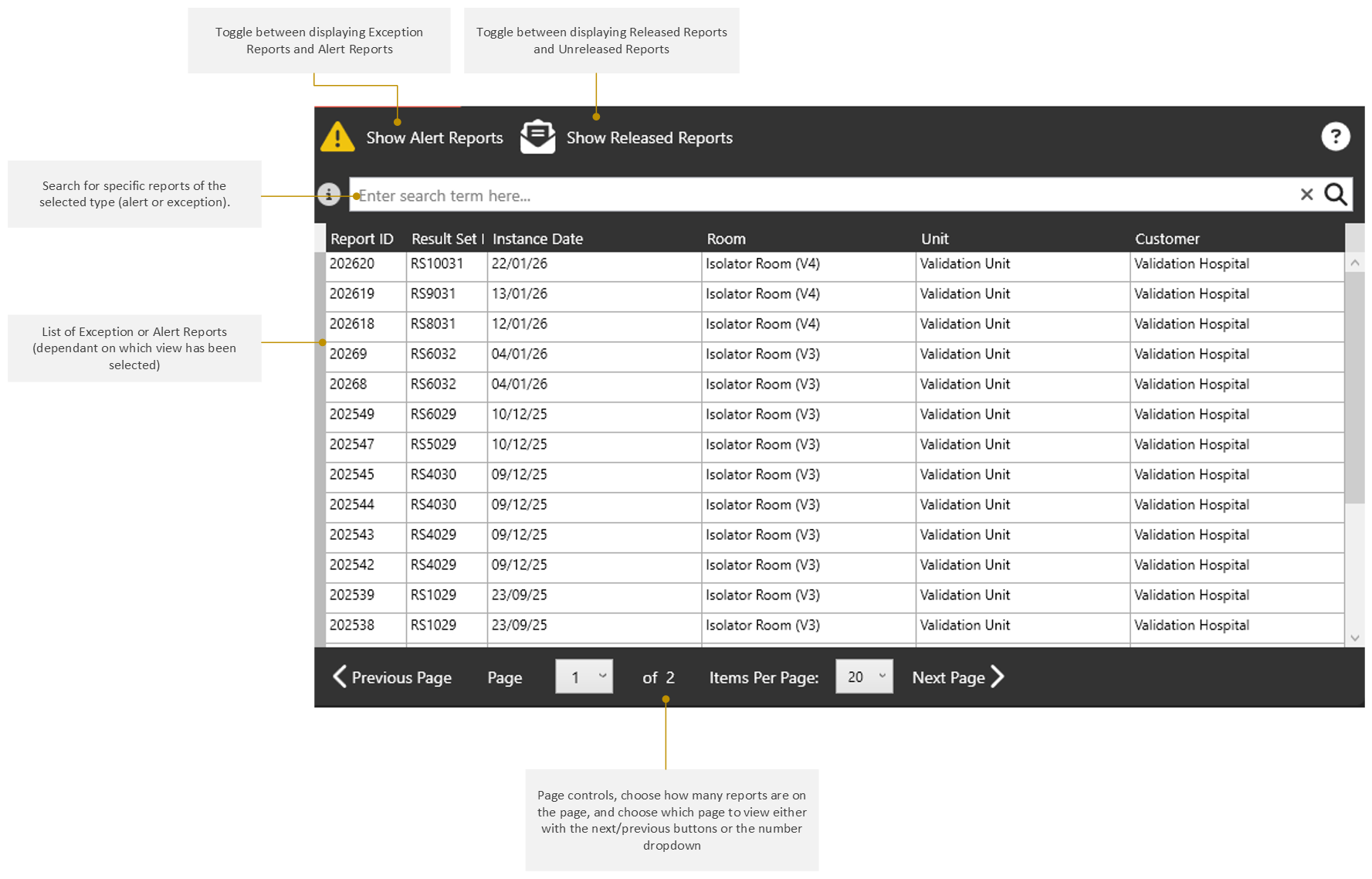Toggle Show Alert Reports
This screenshot has width=1372, height=879.
pos(434,137)
